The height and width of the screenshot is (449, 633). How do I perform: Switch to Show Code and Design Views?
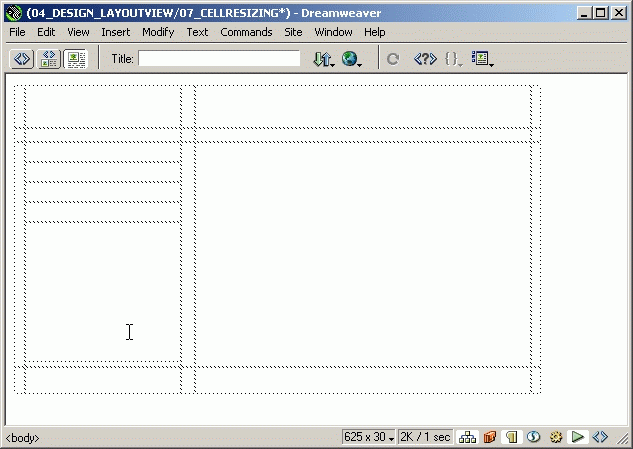pos(49,59)
